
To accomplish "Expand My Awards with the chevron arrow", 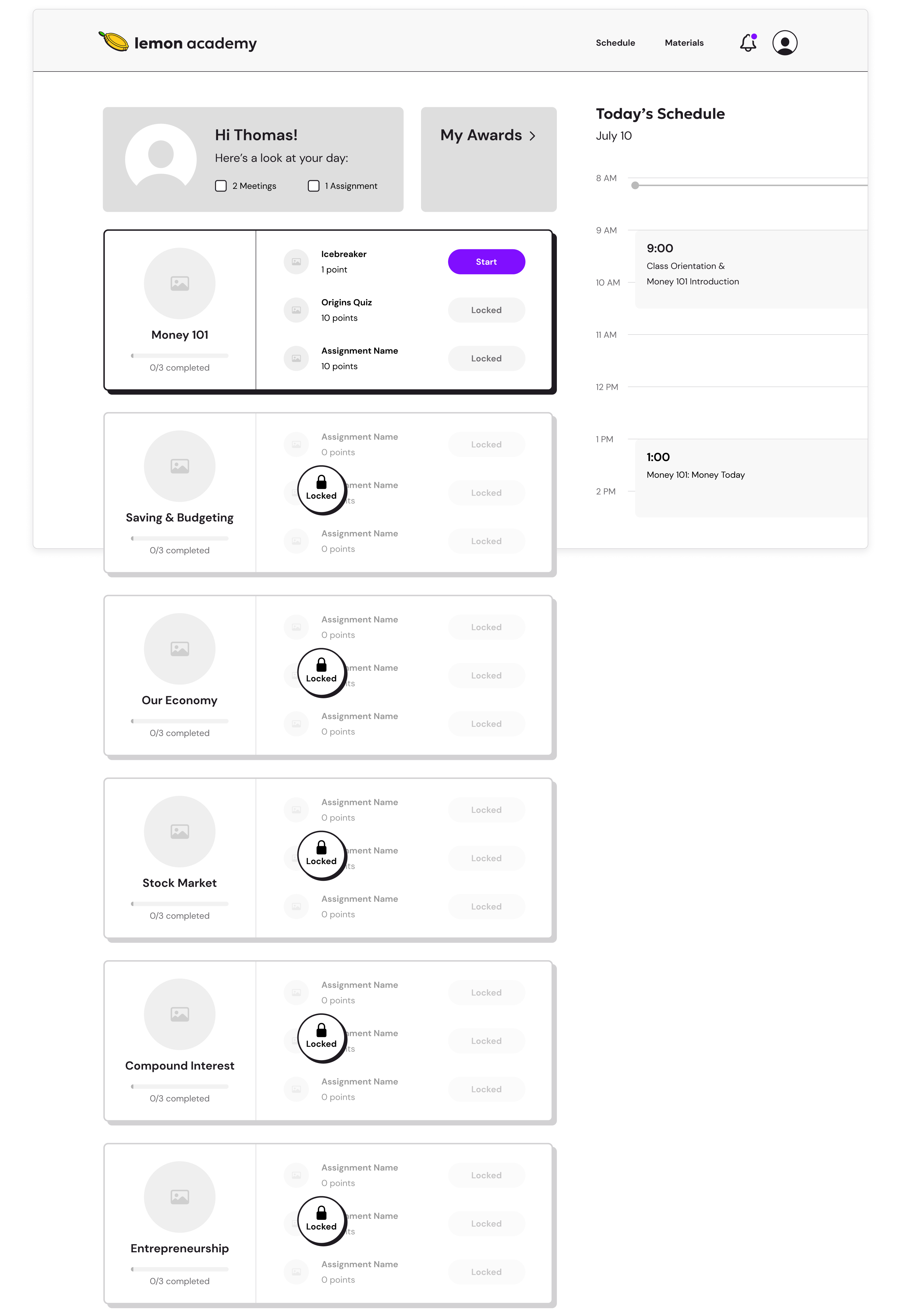I will 532,136.
